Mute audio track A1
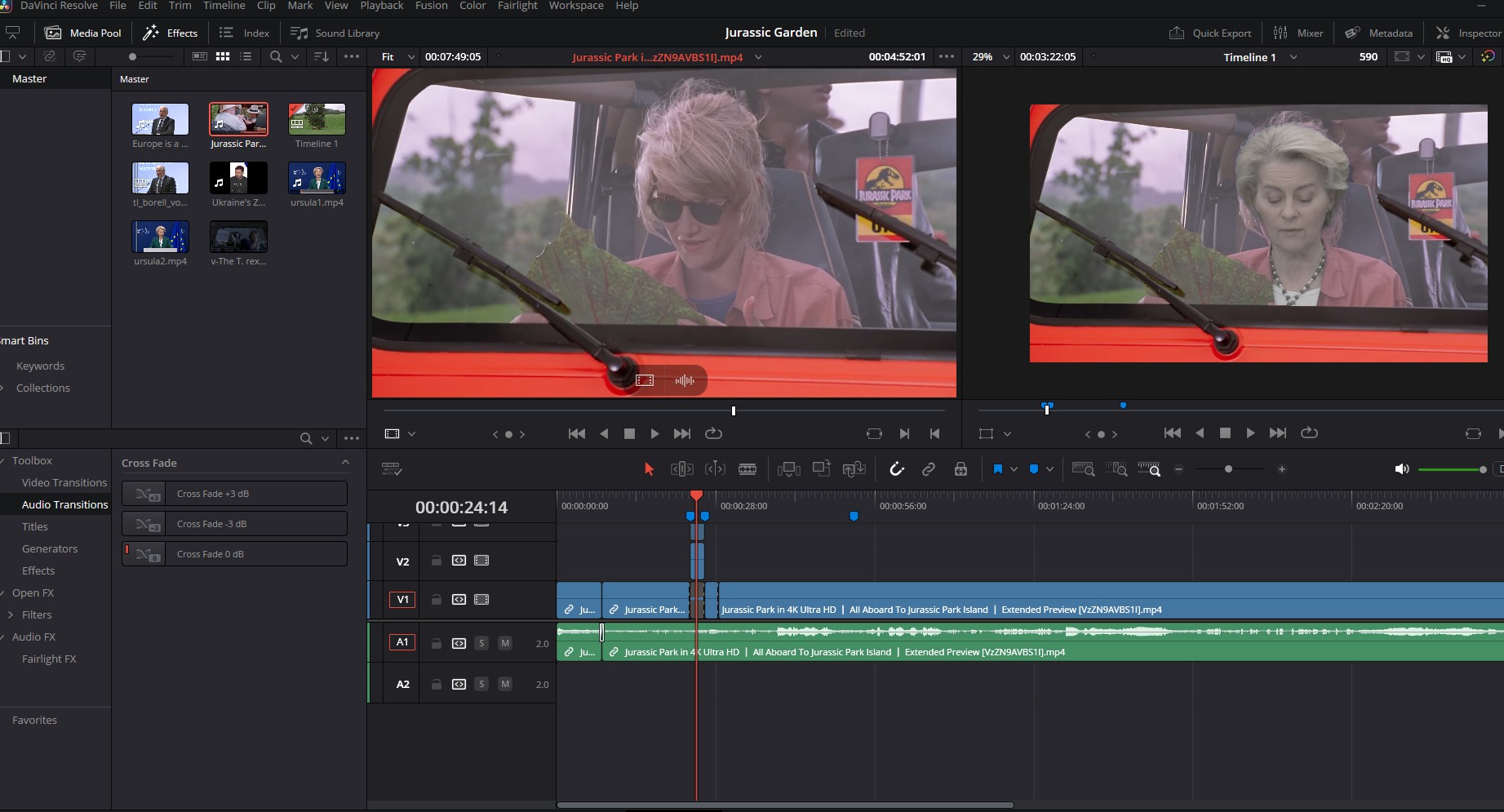Screen dimensions: 1504x812 505,643
